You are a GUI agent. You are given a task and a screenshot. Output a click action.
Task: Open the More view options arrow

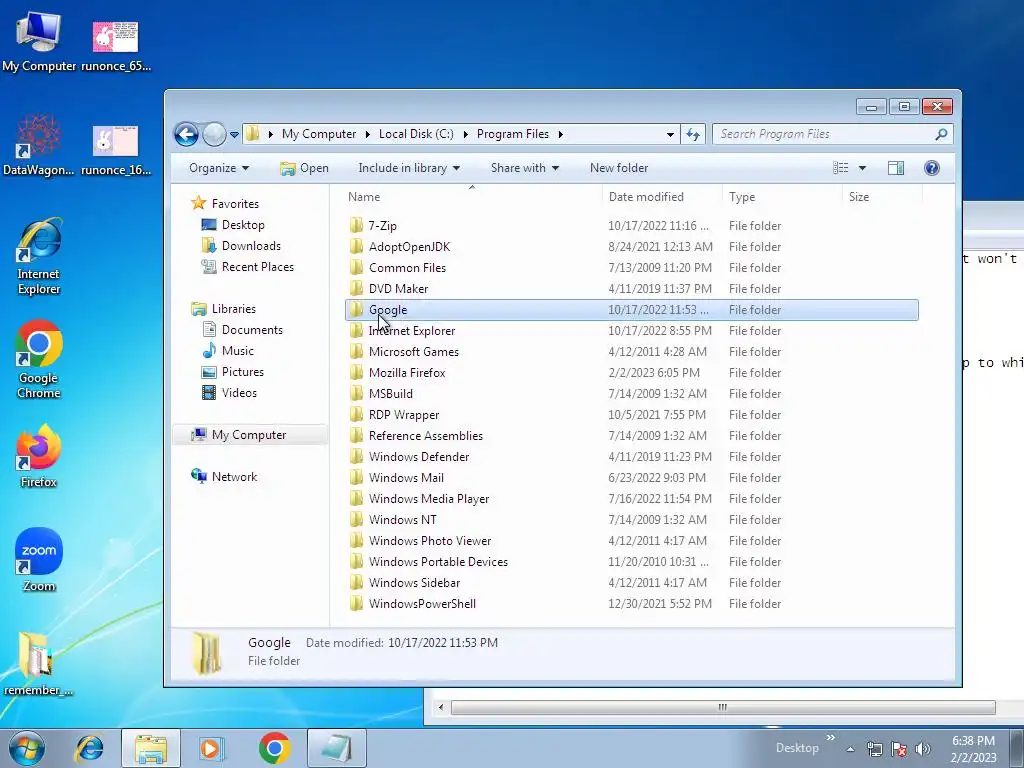tap(862, 168)
